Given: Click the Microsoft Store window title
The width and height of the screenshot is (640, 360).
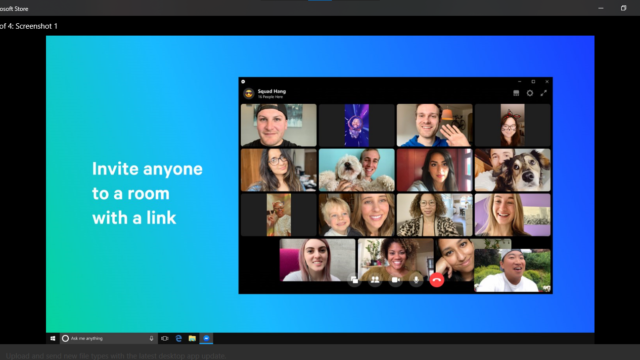Looking at the screenshot, I should click(14, 9).
